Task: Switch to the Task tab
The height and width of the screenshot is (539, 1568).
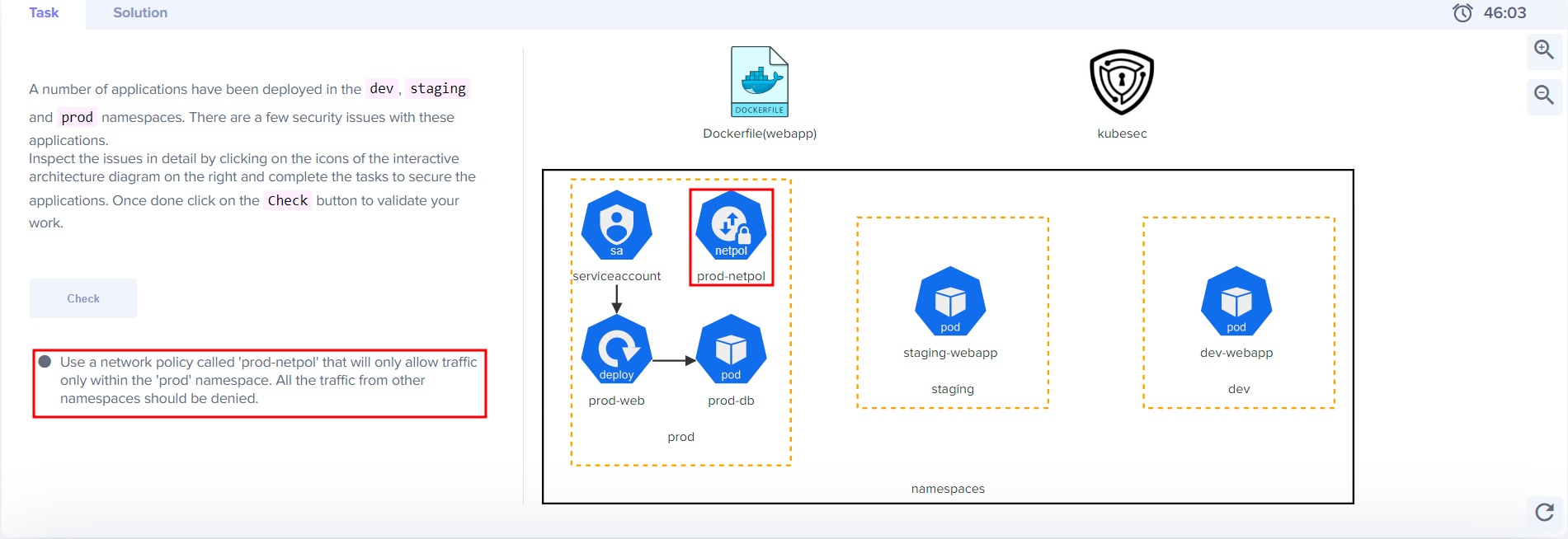Action: click(x=44, y=13)
